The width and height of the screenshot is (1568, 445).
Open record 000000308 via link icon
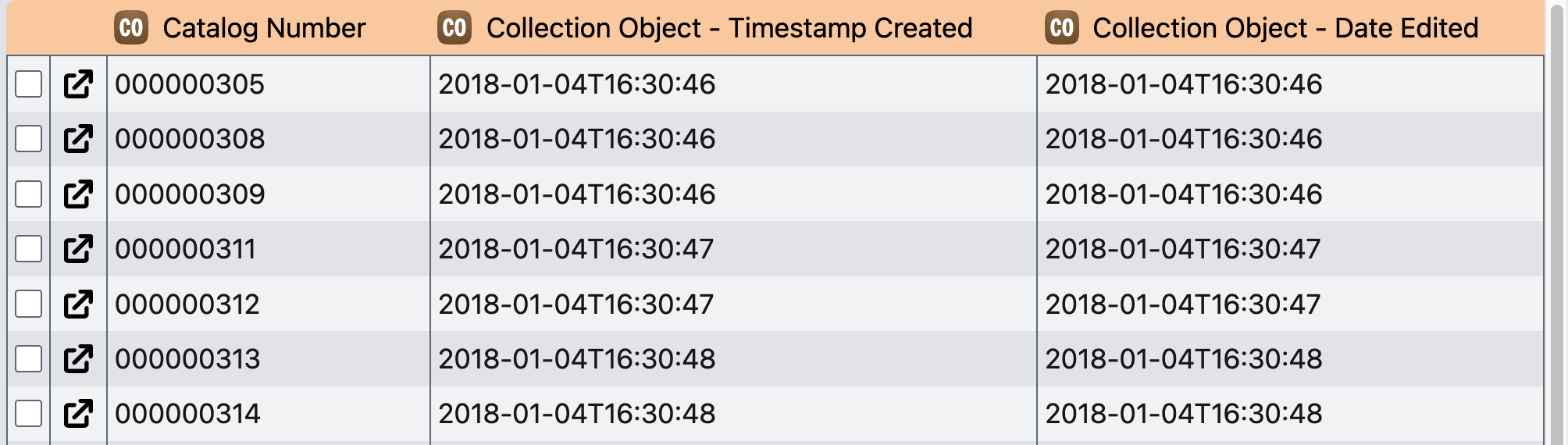pos(78,139)
